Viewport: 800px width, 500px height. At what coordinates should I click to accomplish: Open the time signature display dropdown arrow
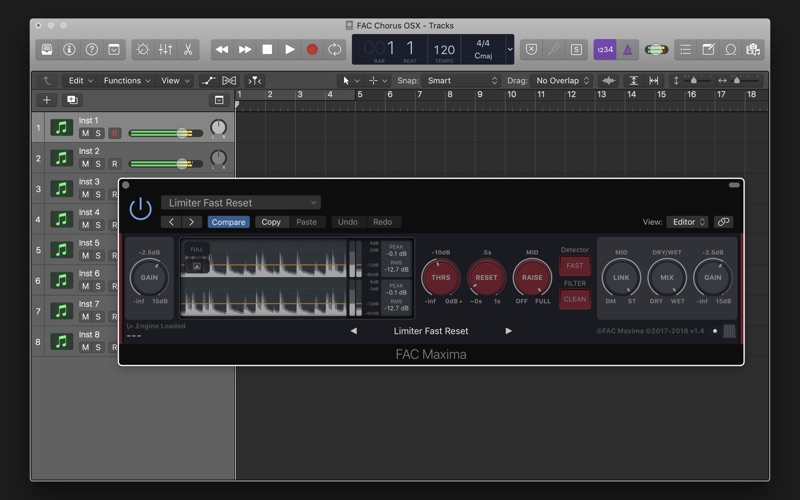coord(510,49)
